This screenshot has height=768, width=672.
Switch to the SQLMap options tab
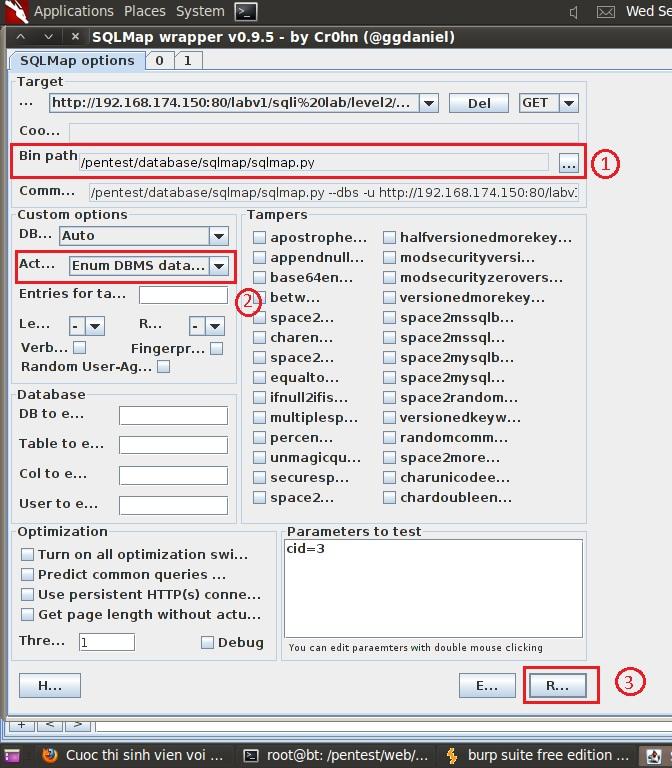point(77,61)
